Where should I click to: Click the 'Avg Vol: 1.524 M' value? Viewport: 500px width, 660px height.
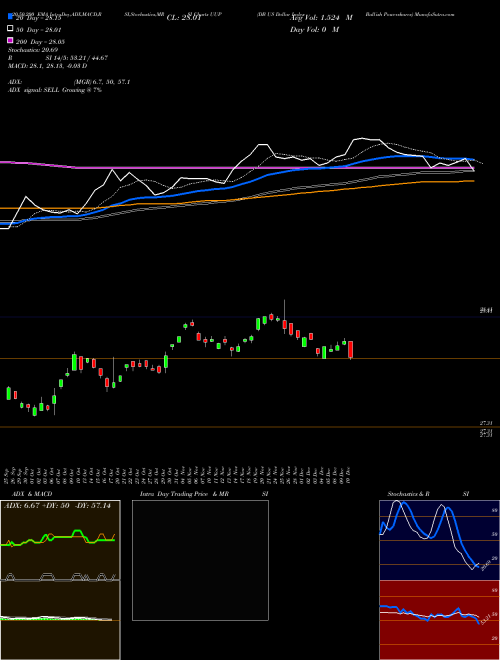click(x=321, y=18)
